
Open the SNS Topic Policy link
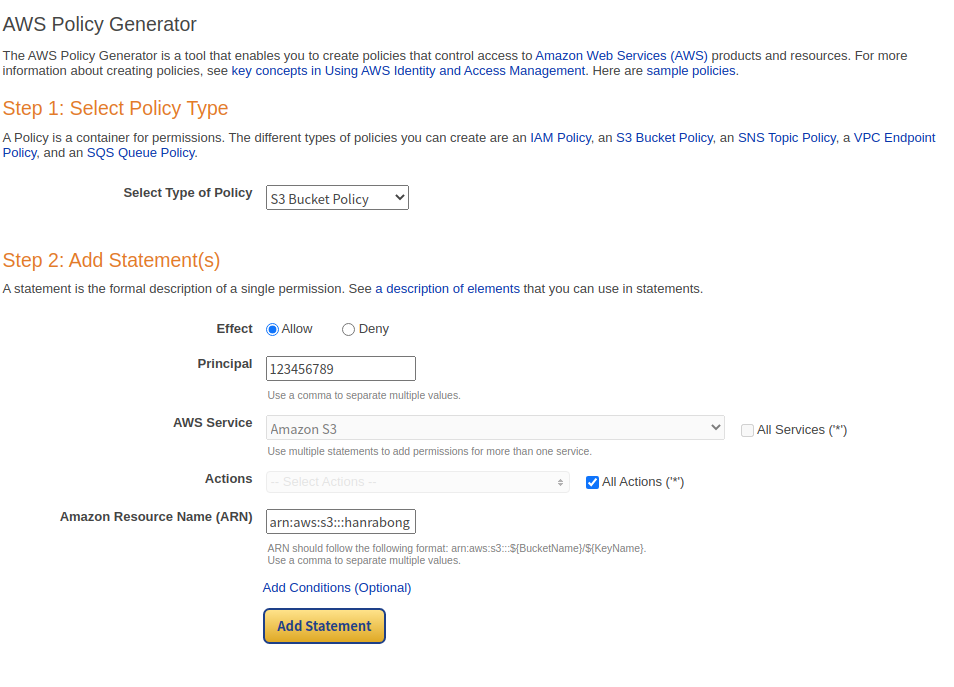tap(787, 138)
